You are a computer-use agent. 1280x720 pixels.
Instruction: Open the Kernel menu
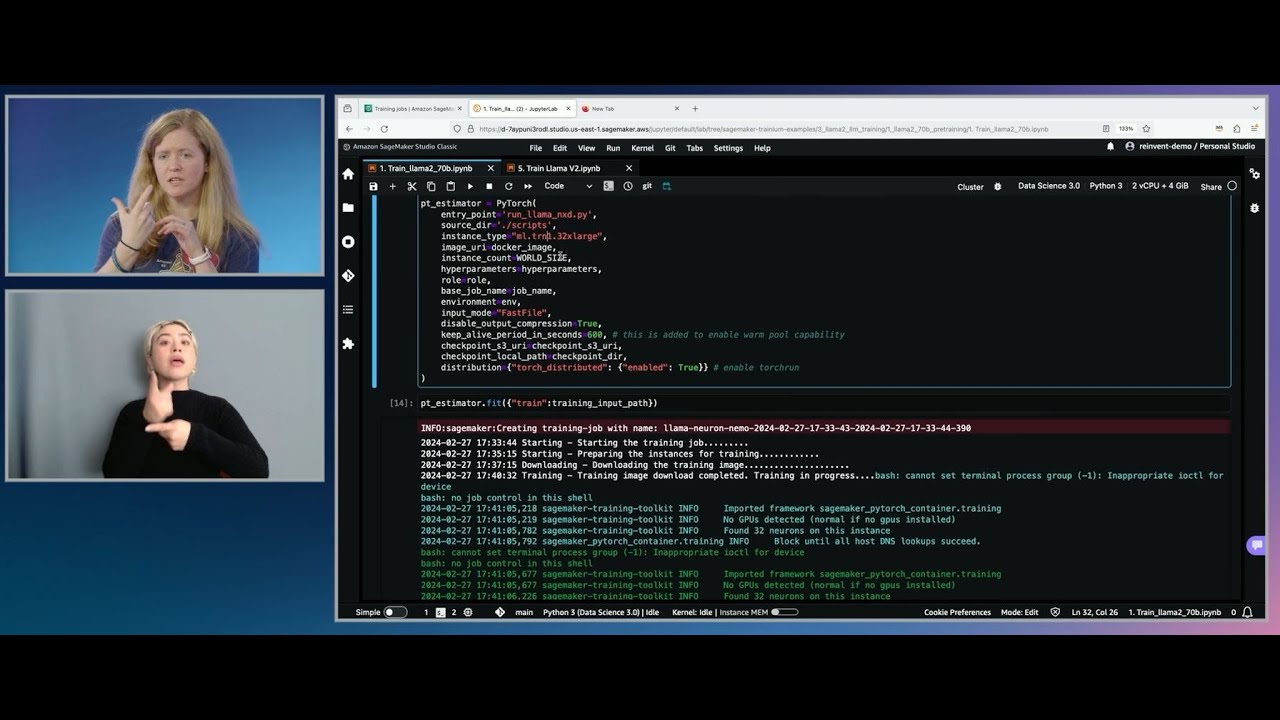coord(642,148)
